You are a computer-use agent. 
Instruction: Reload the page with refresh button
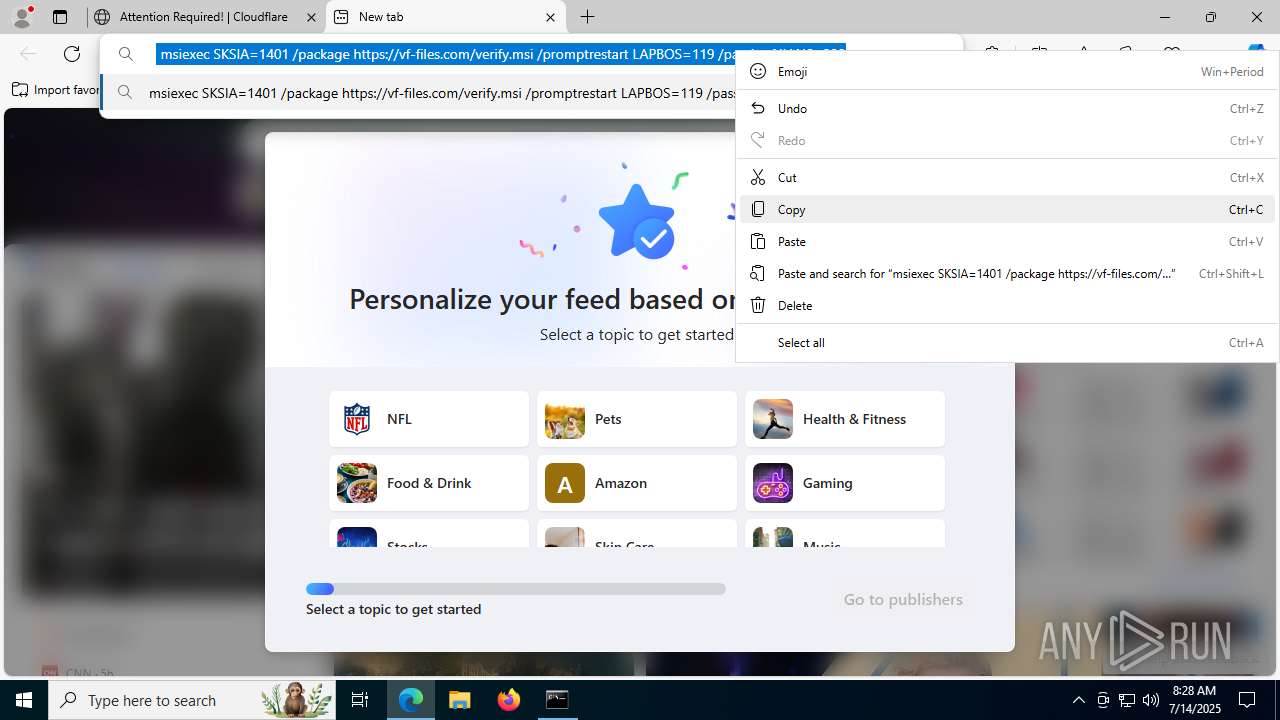pyautogui.click(x=72, y=54)
